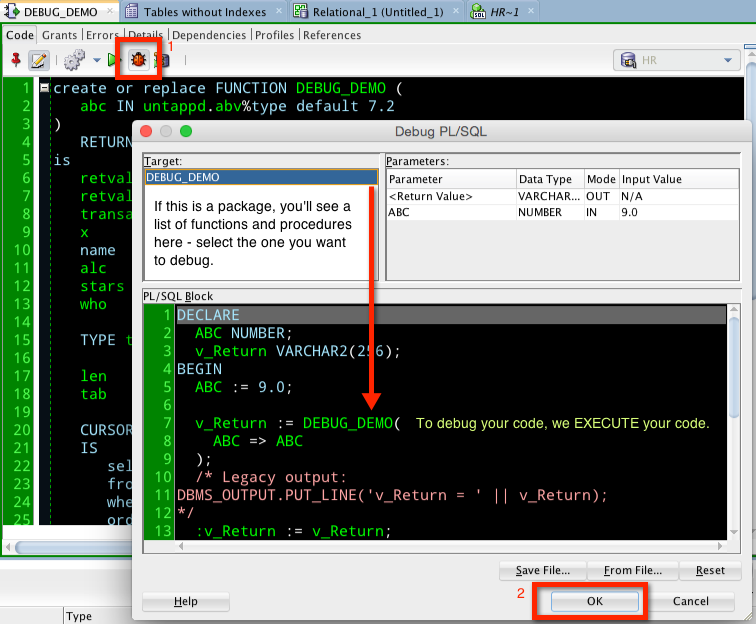Screen dimensions: 756x624
Task: Click the green Run arrow icon
Action: point(112,60)
